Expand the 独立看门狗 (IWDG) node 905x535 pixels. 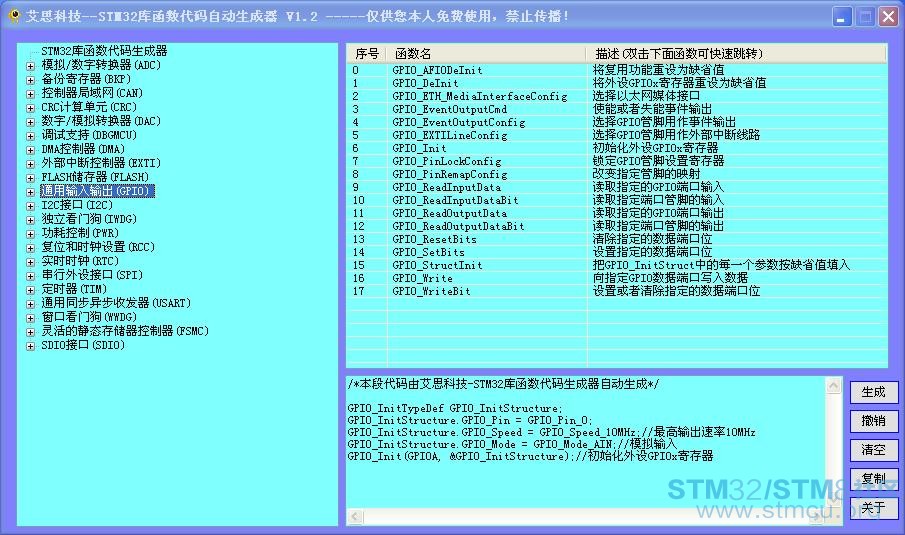[31, 220]
